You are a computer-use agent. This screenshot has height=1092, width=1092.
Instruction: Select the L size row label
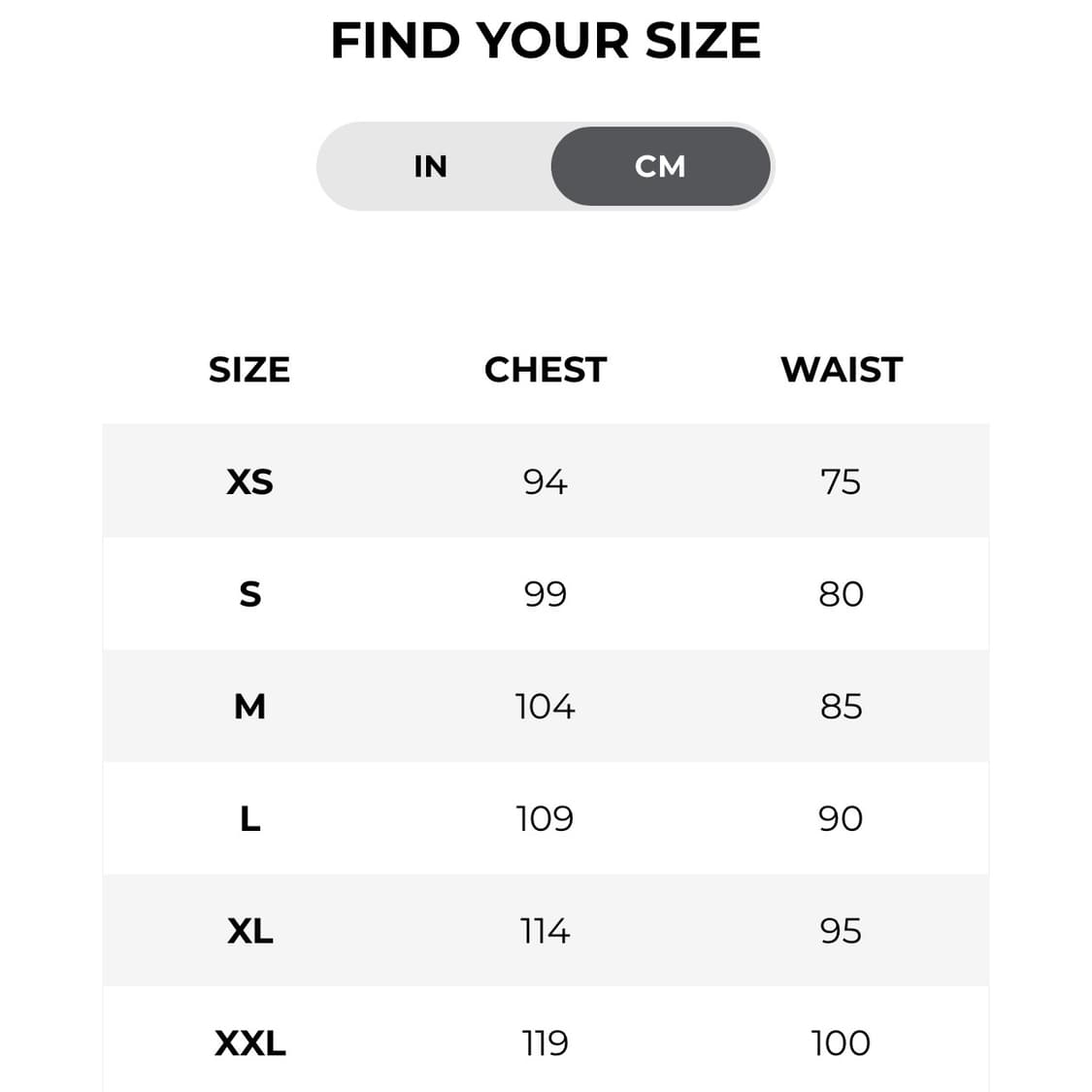(x=250, y=818)
